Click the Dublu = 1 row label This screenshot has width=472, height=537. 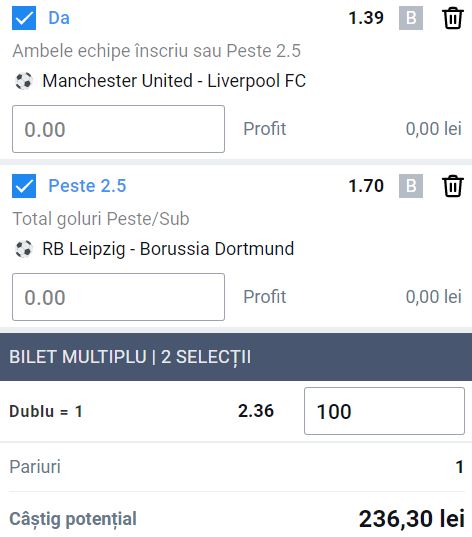pyautogui.click(x=46, y=411)
